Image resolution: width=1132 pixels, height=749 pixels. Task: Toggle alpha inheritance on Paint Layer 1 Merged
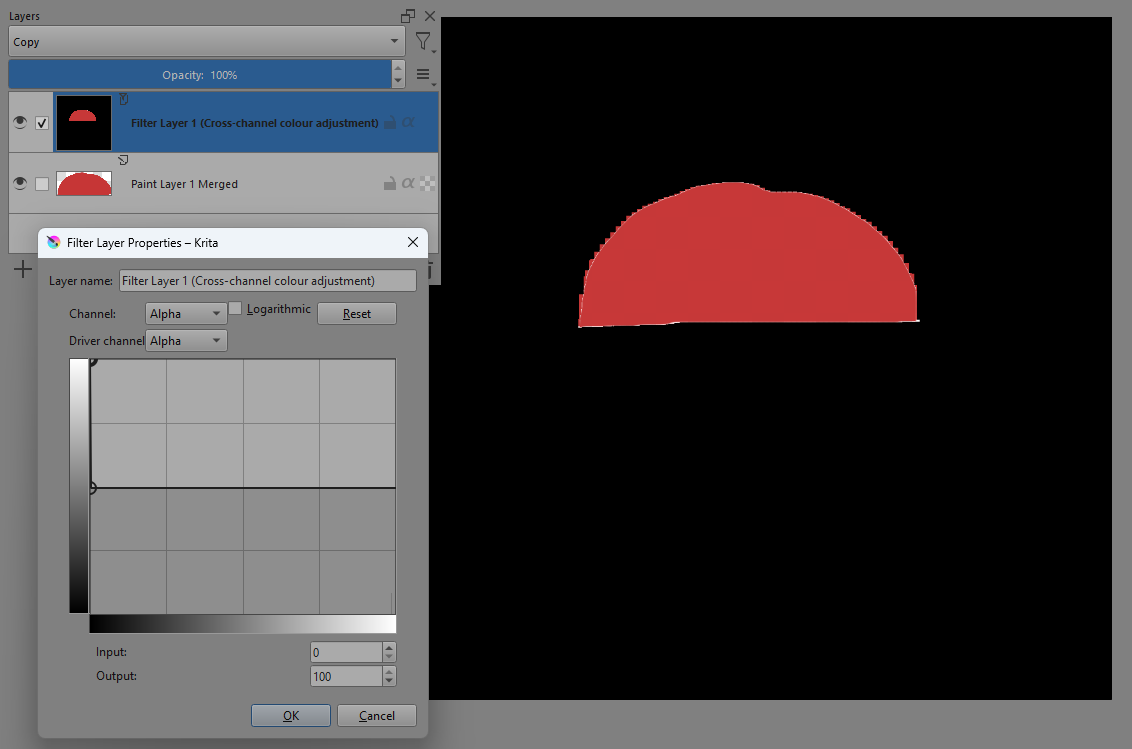408,183
